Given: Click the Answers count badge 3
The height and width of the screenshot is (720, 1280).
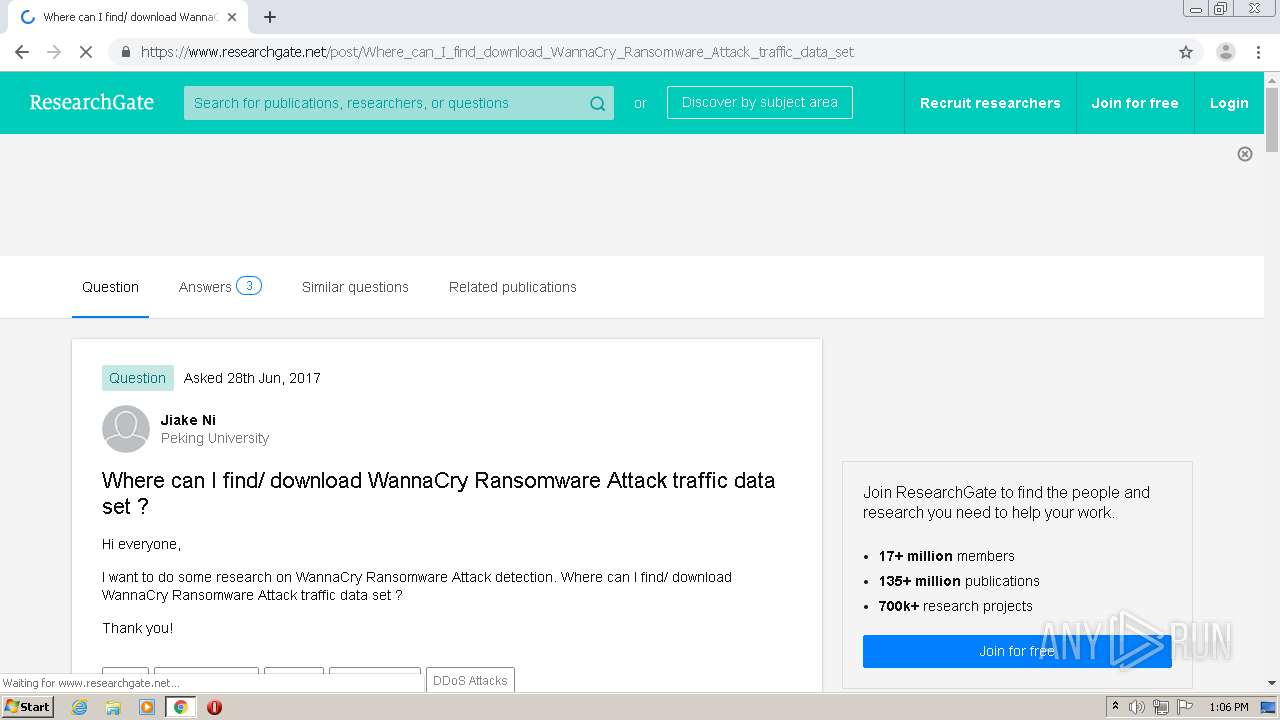Looking at the screenshot, I should pyautogui.click(x=249, y=286).
